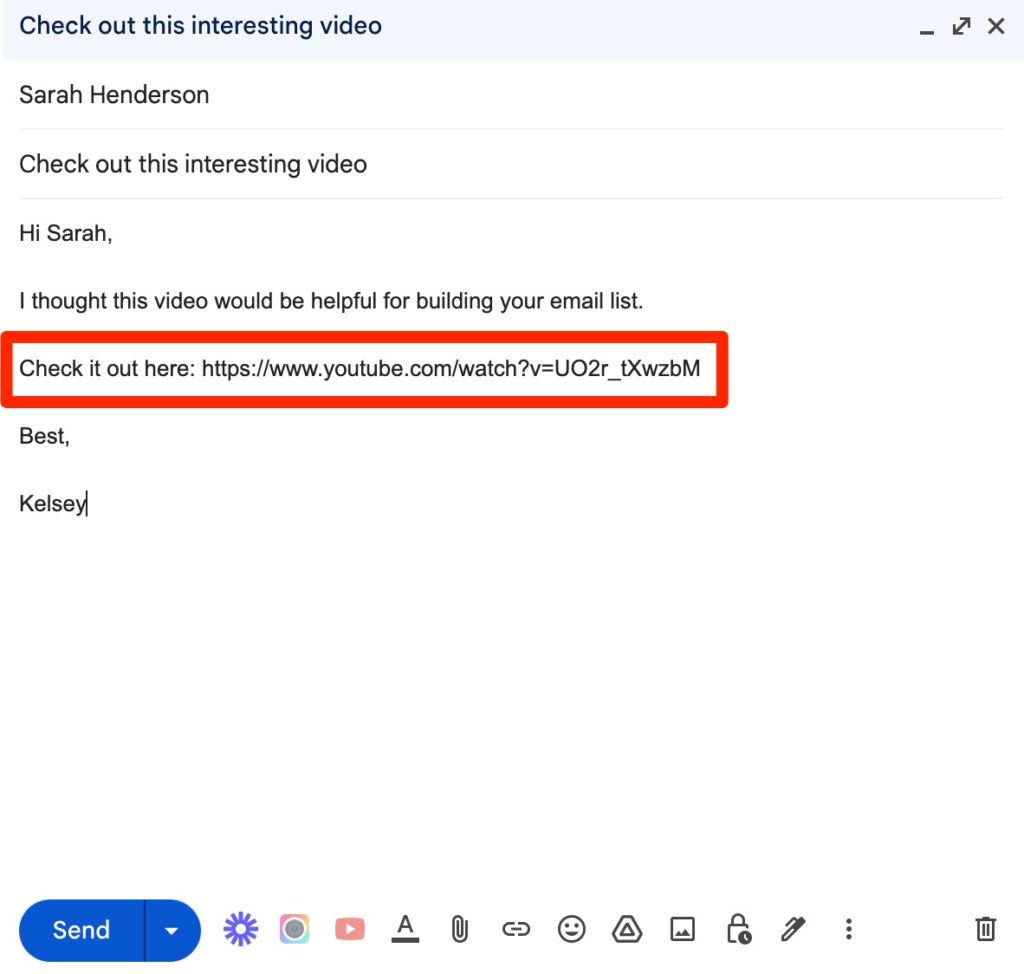Viewport: 1024px width, 974px height.
Task: Insert a file from Google Drive
Action: (x=627, y=929)
